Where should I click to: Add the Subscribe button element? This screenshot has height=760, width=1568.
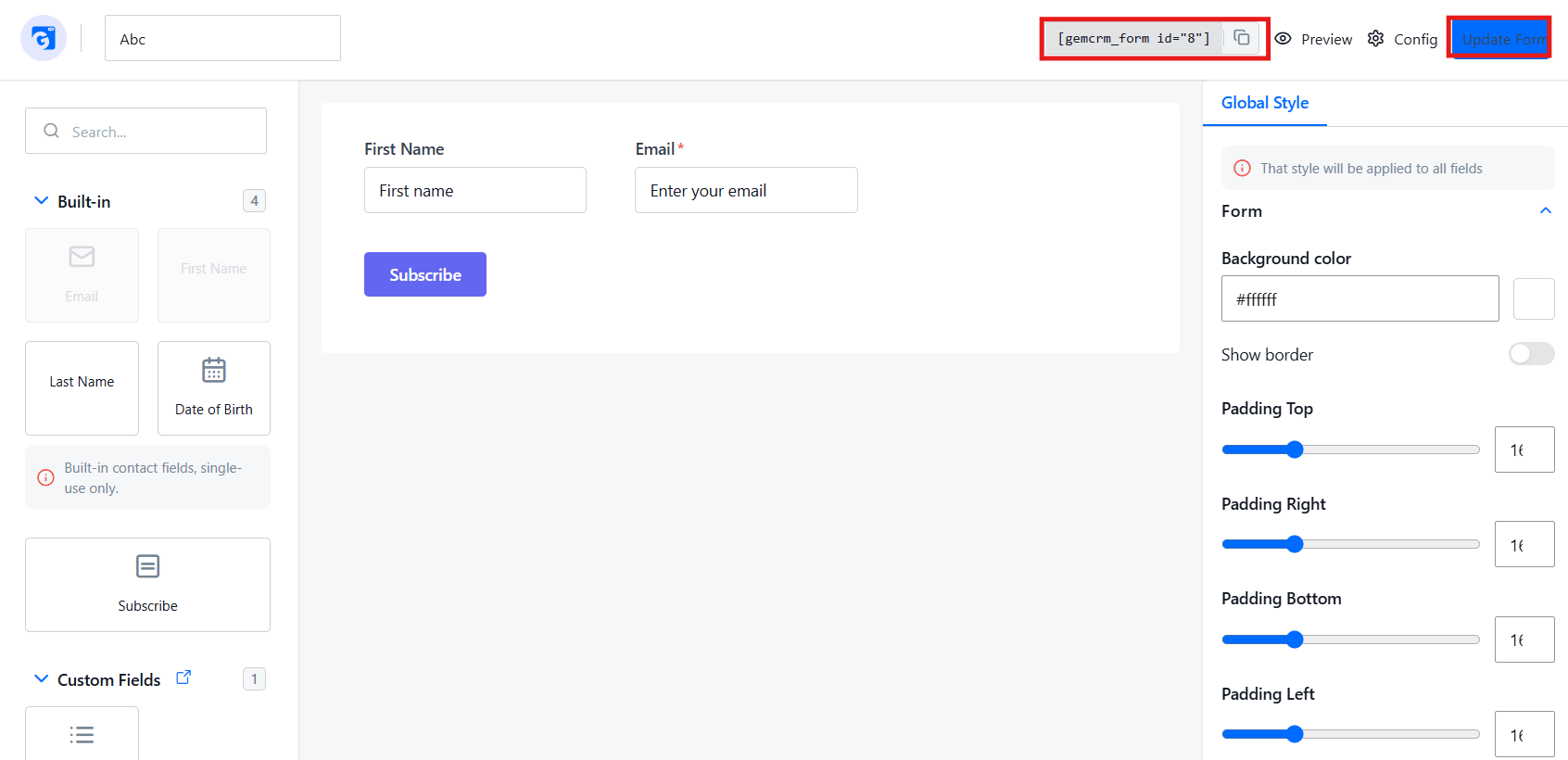[147, 585]
